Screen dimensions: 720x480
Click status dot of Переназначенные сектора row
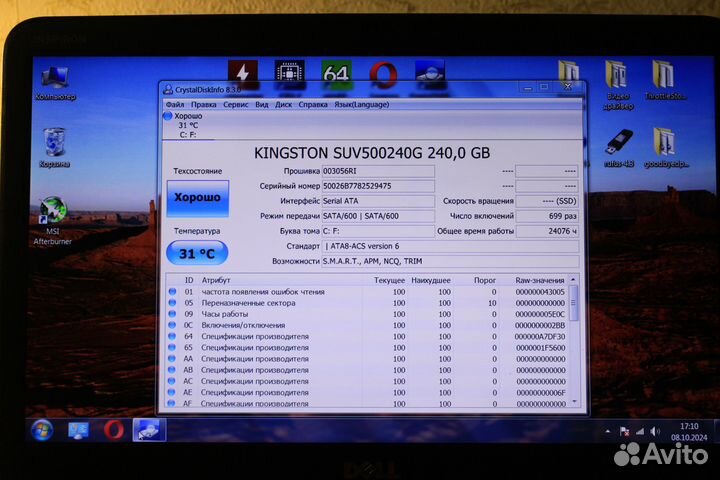pos(172,303)
